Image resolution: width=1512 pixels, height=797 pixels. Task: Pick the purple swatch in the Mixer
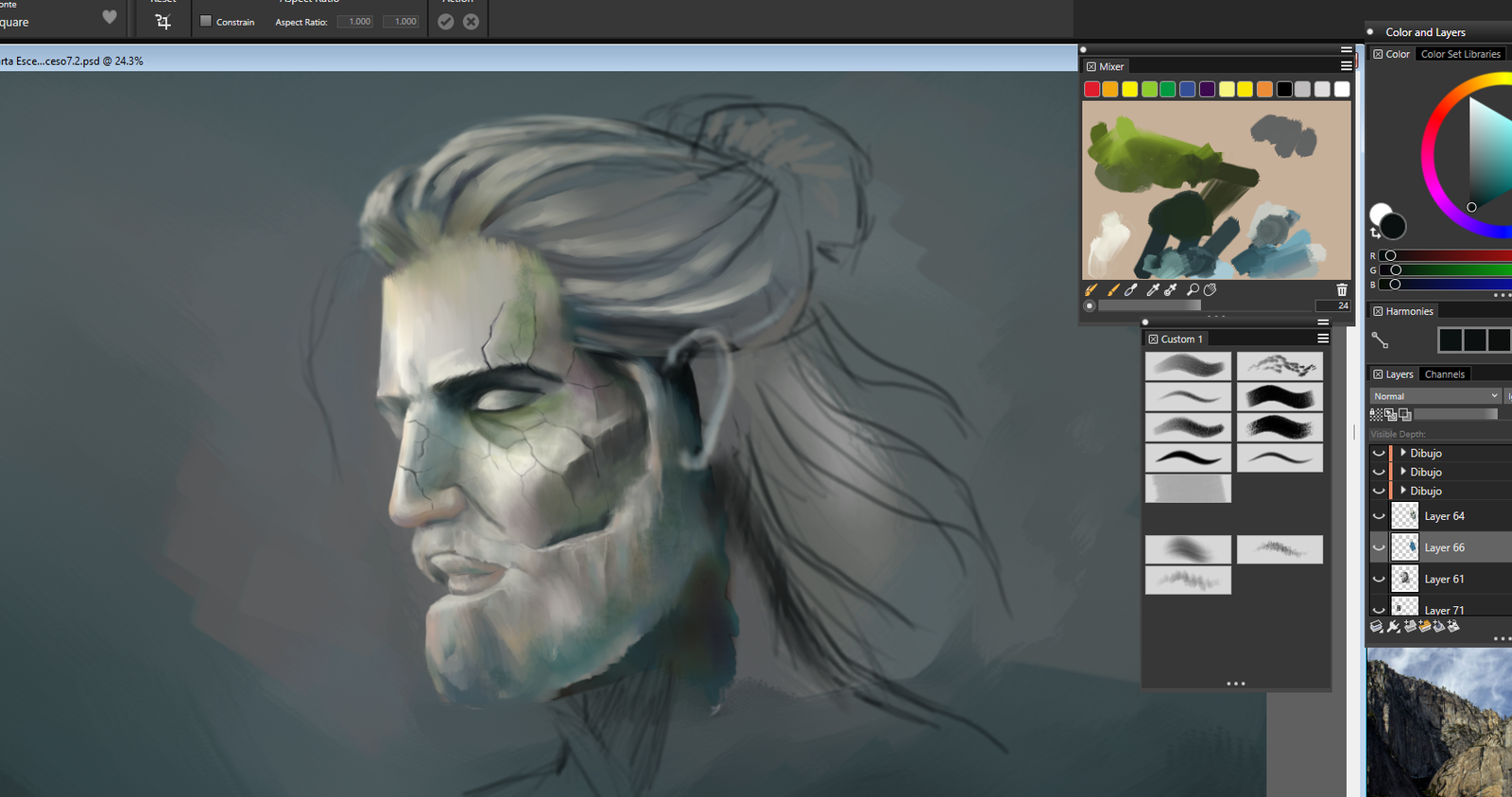click(1207, 89)
